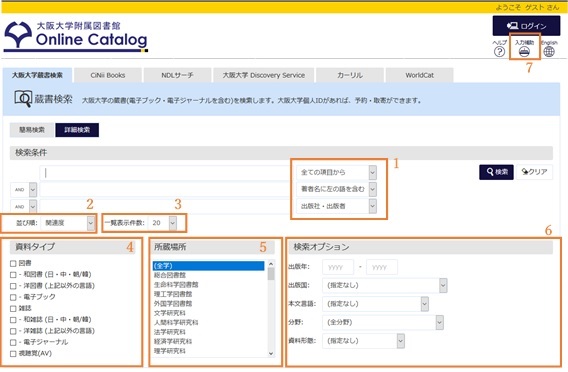Open the 本文言語 dropdown

coord(376,304)
